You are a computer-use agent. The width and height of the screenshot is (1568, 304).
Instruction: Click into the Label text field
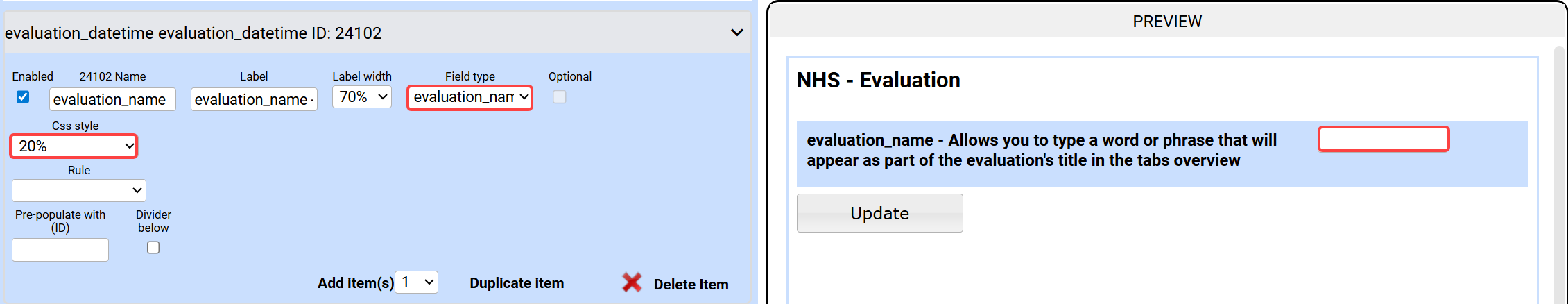[254, 99]
